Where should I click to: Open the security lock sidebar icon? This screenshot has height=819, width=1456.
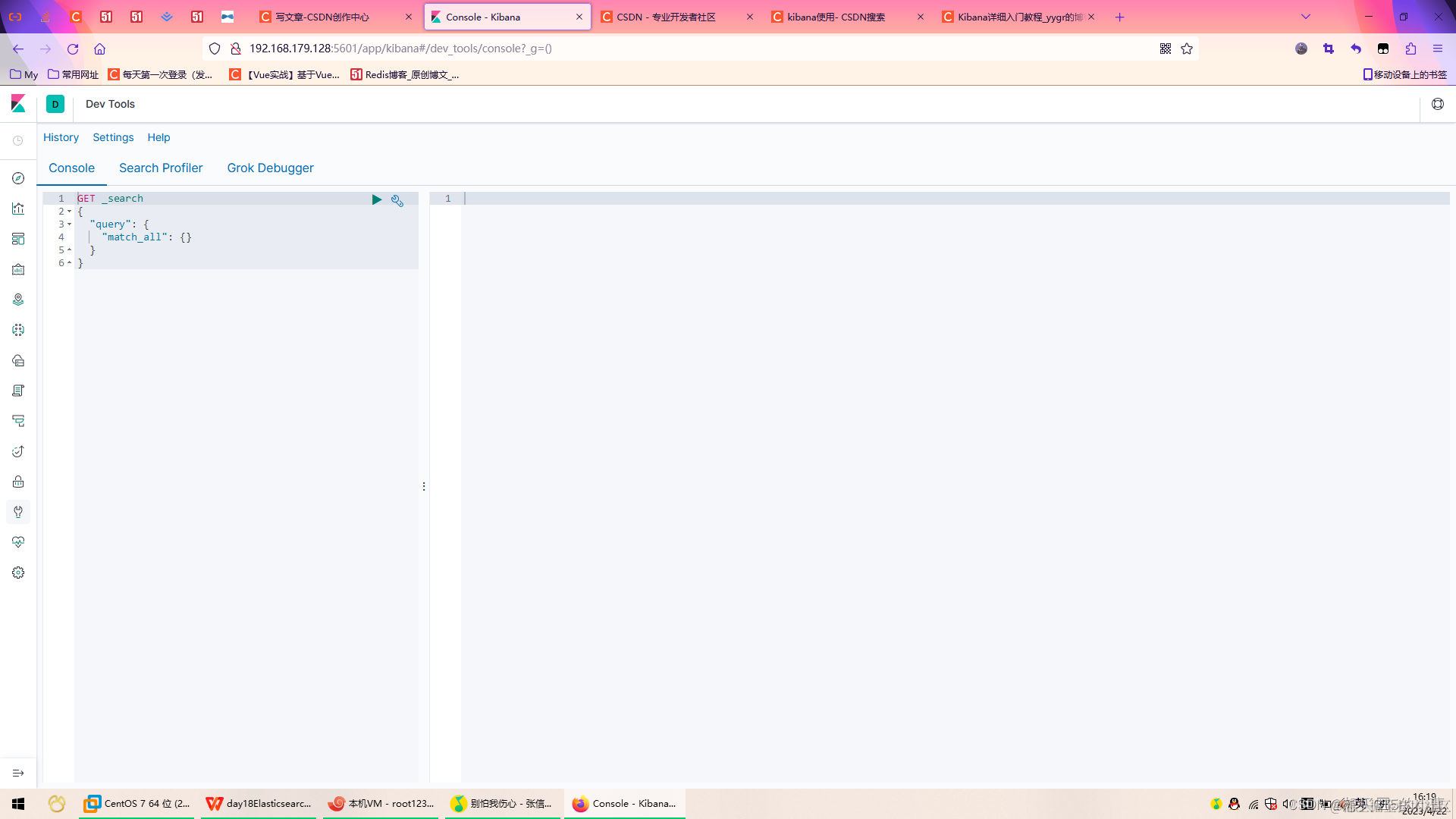pyautogui.click(x=18, y=482)
